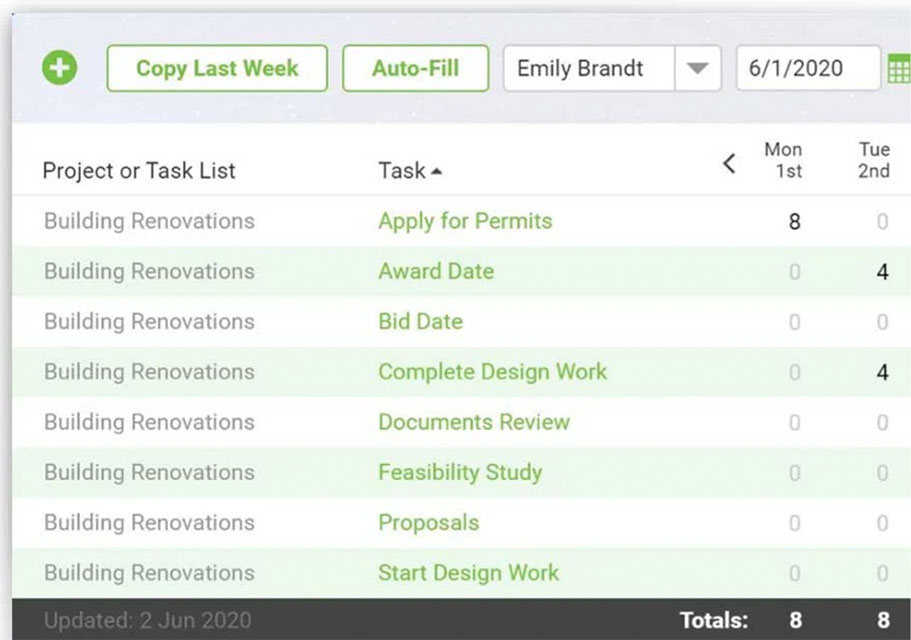Open the Feasibility Study task link

point(460,472)
